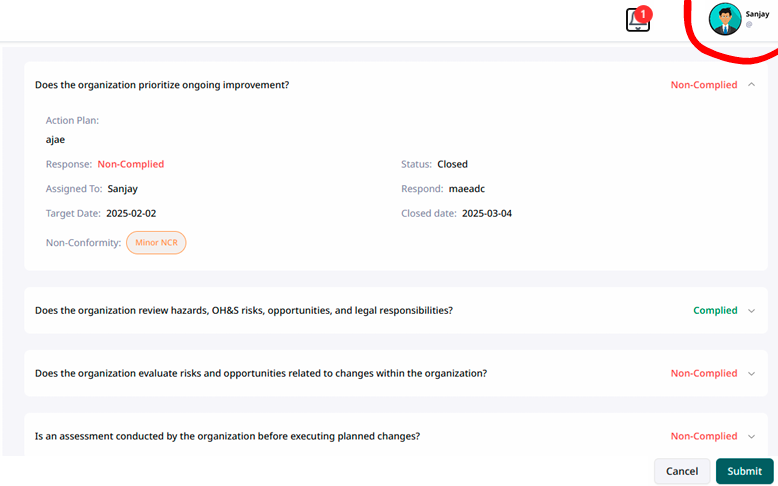This screenshot has height=486, width=778.
Task: Open the assessment before planned changes question
Action: click(x=227, y=437)
